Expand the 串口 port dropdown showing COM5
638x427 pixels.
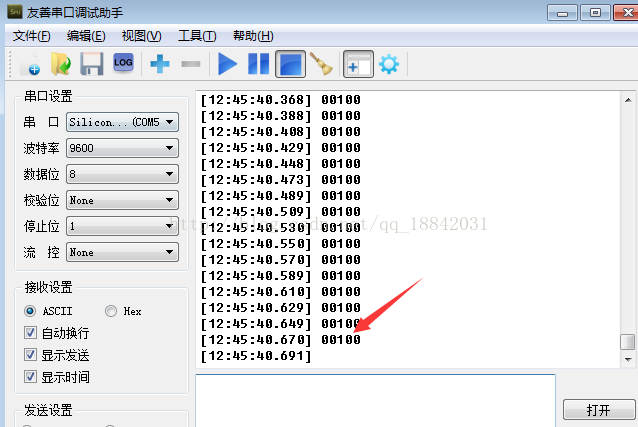click(x=122, y=122)
